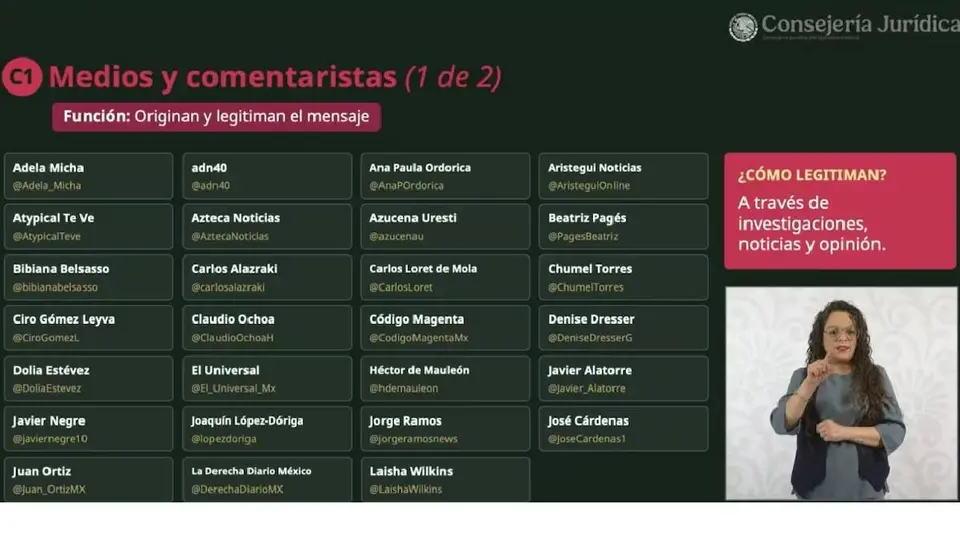Select the Héctor de Mauleón card
Image resolution: width=960 pixels, height=540 pixels.
(445, 379)
